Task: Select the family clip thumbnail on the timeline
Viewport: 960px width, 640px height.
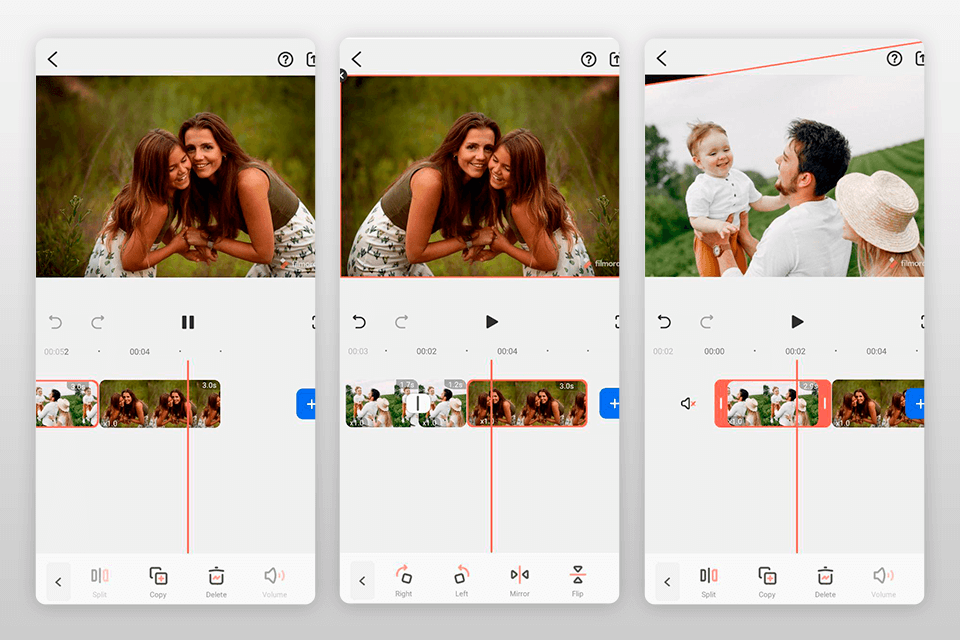Action: pyautogui.click(x=773, y=403)
